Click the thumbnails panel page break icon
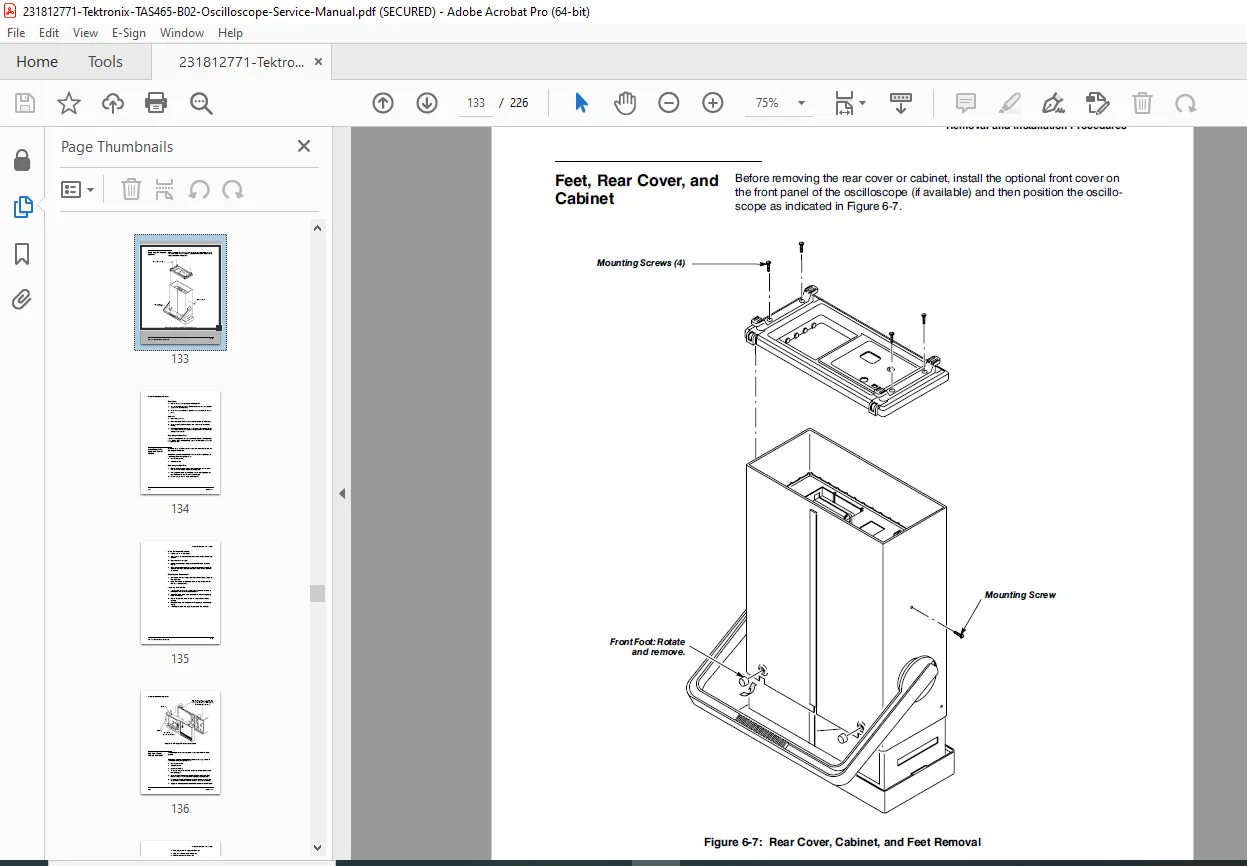This screenshot has height=866, width=1247. click(x=165, y=189)
